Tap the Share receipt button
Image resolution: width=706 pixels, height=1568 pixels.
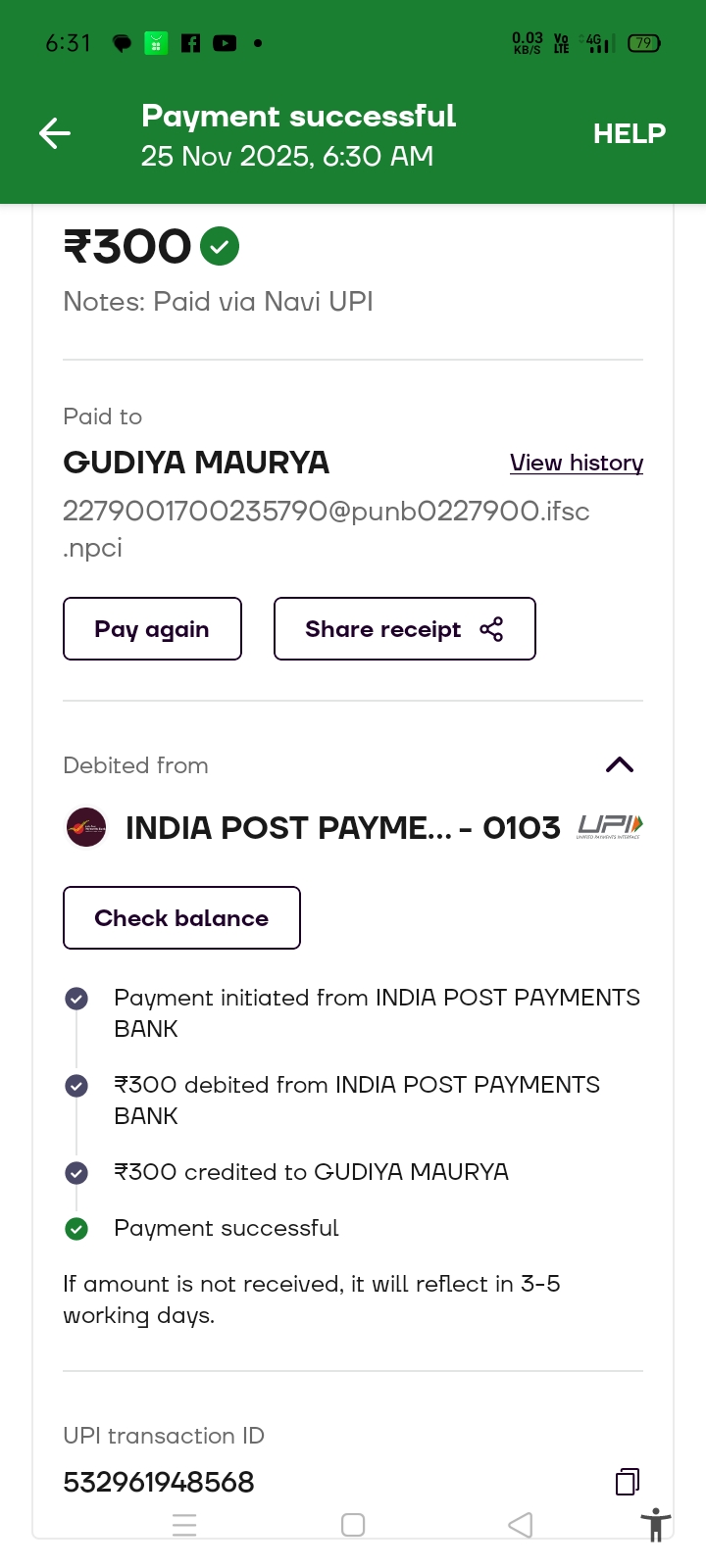(404, 629)
